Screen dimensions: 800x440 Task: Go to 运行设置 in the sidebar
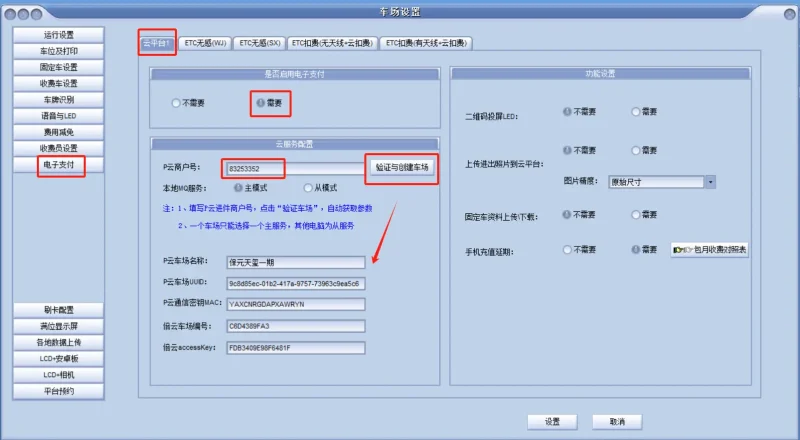click(58, 35)
